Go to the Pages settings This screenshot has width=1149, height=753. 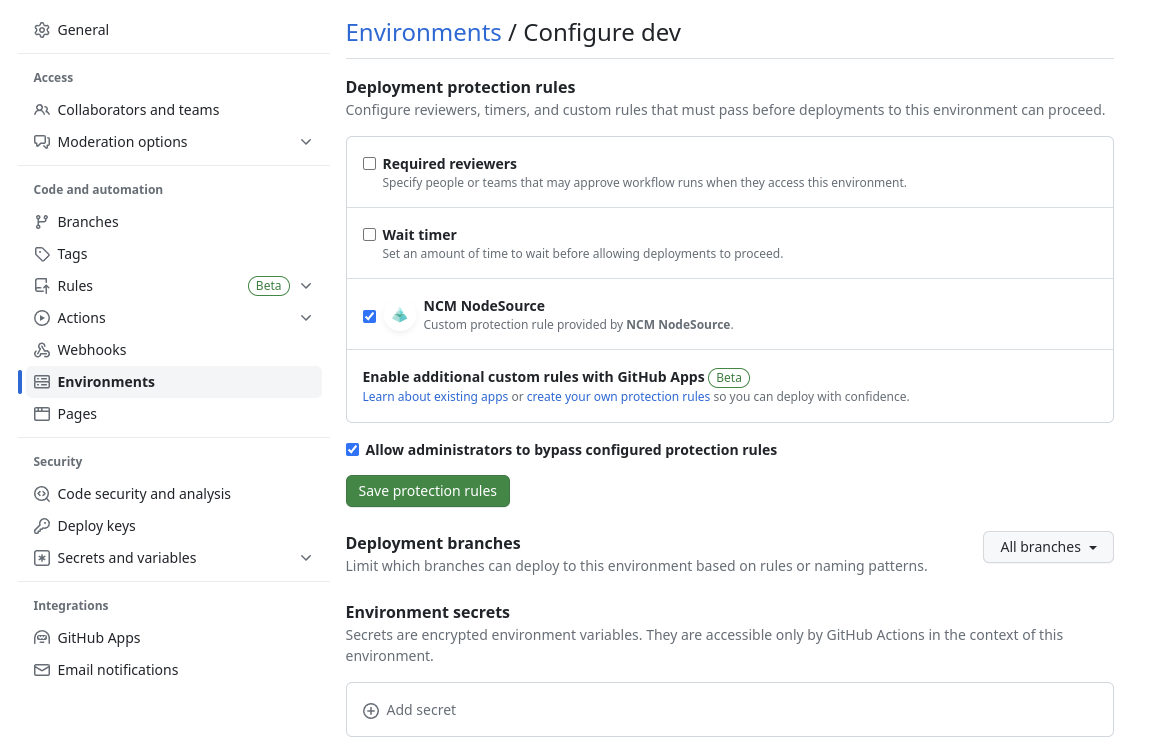(x=77, y=414)
